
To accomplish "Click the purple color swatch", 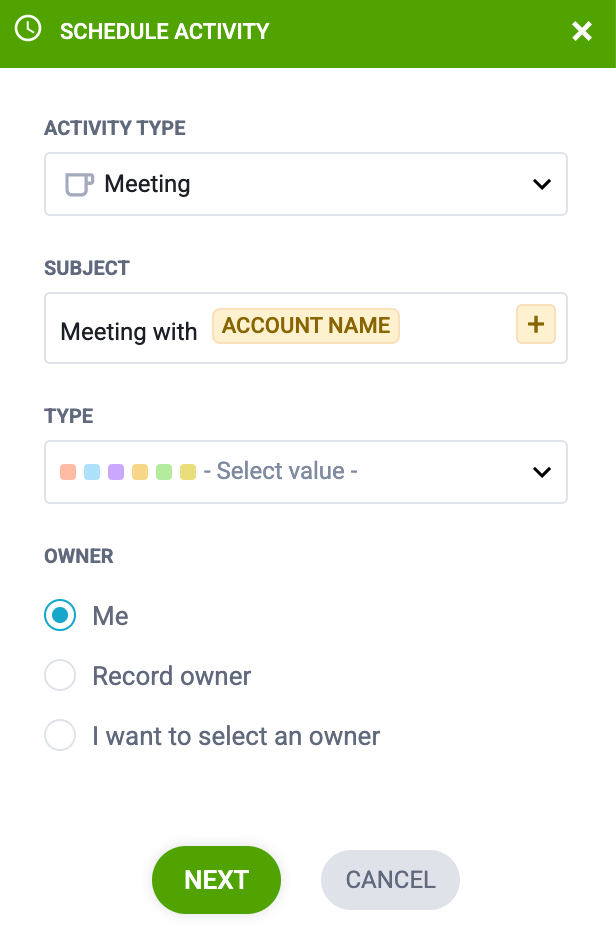I will [x=116, y=472].
